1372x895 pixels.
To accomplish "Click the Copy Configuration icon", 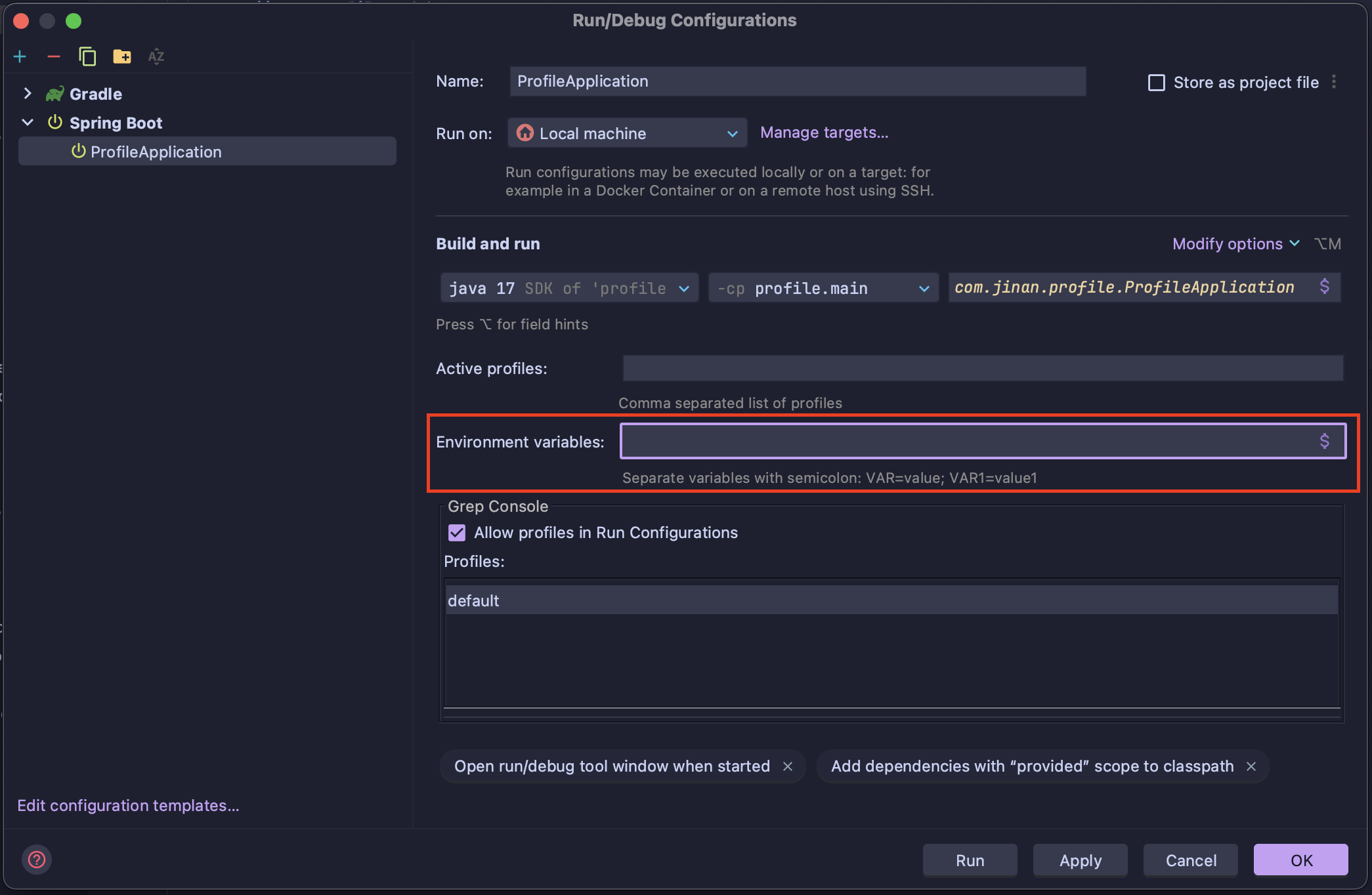I will [87, 56].
